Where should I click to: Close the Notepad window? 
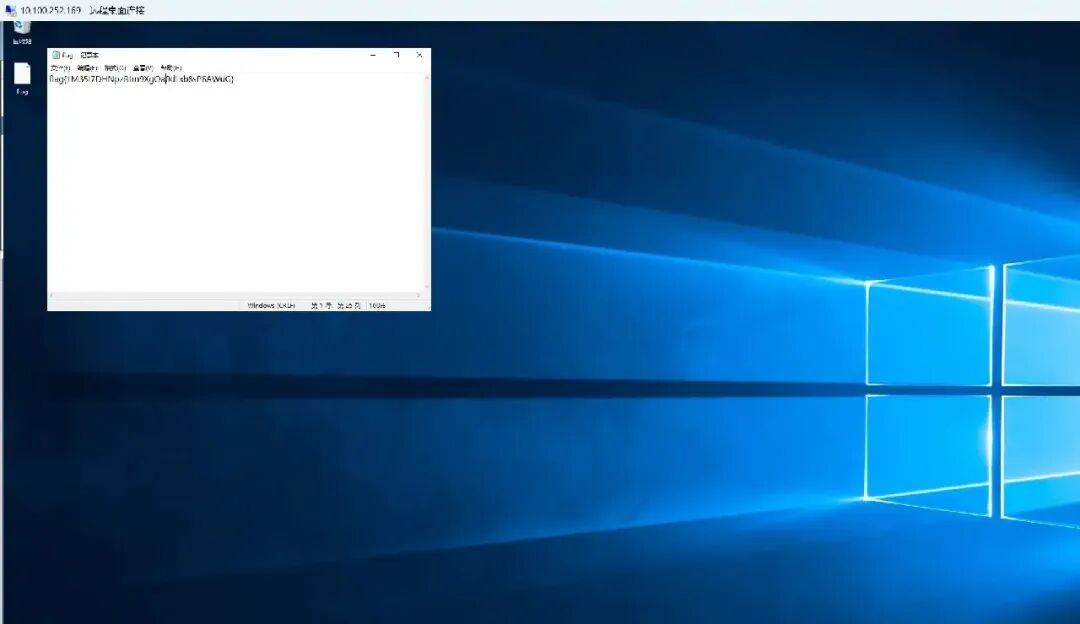tap(419, 55)
